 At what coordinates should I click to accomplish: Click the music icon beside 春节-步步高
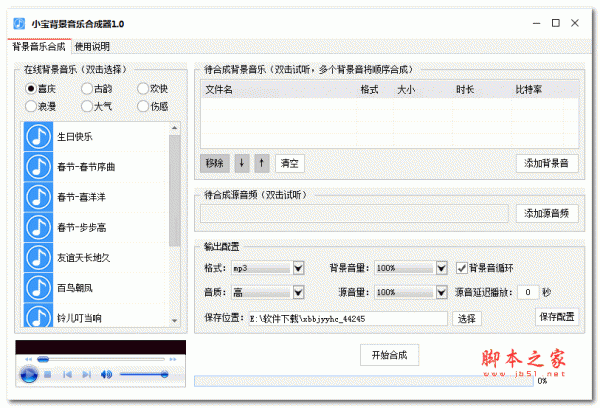click(x=38, y=227)
